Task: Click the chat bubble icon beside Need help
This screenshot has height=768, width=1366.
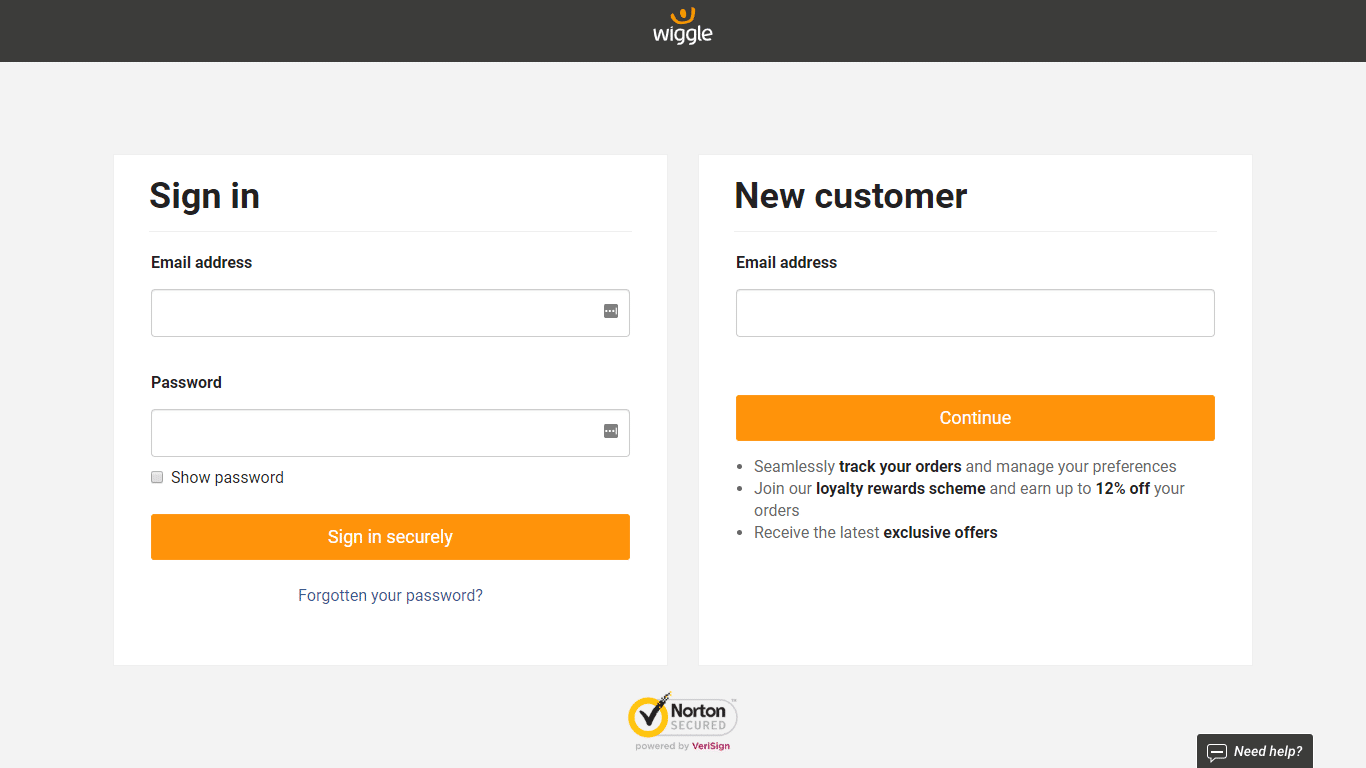Action: click(x=1216, y=752)
